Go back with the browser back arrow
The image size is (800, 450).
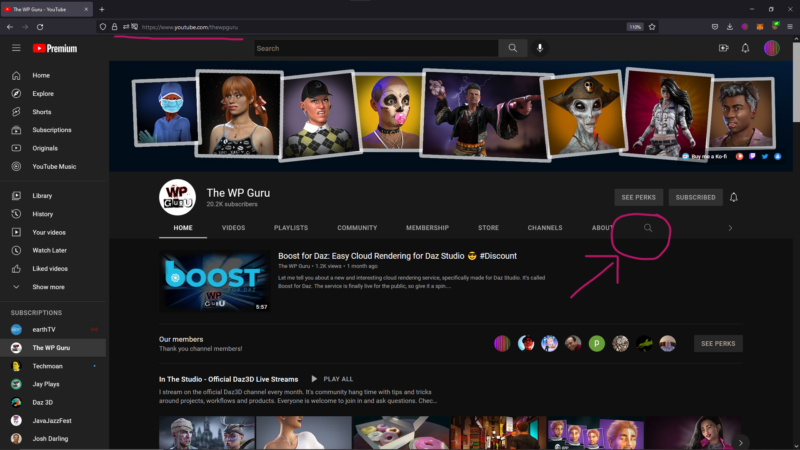point(10,27)
